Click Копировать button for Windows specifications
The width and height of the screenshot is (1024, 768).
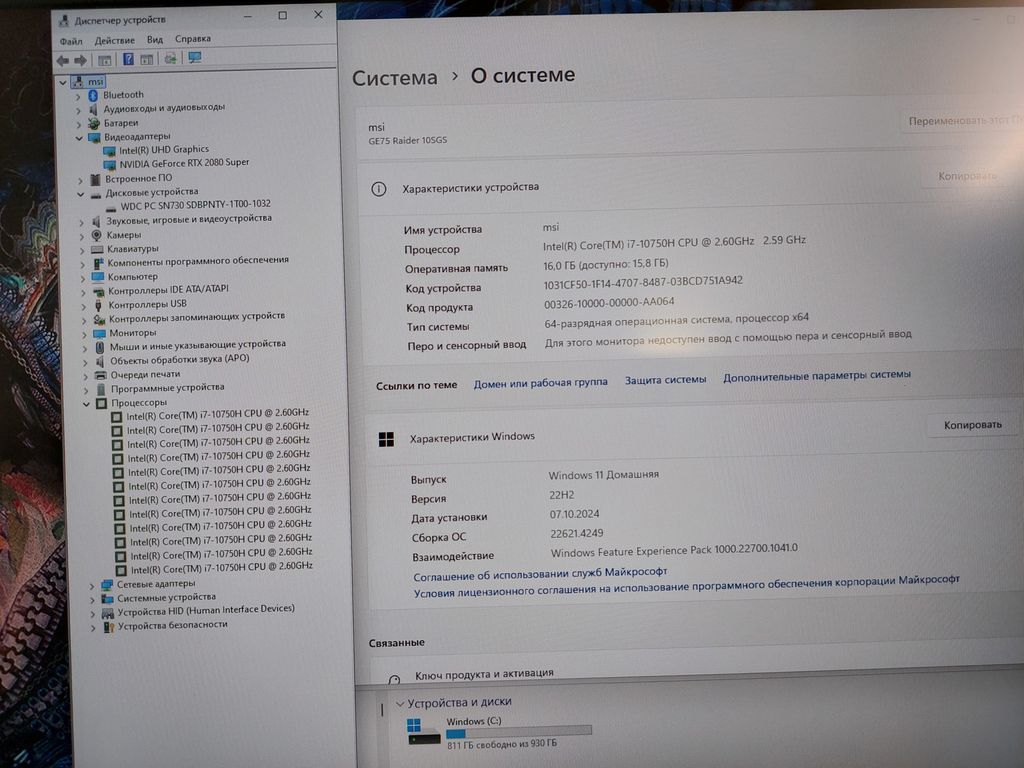[x=971, y=425]
